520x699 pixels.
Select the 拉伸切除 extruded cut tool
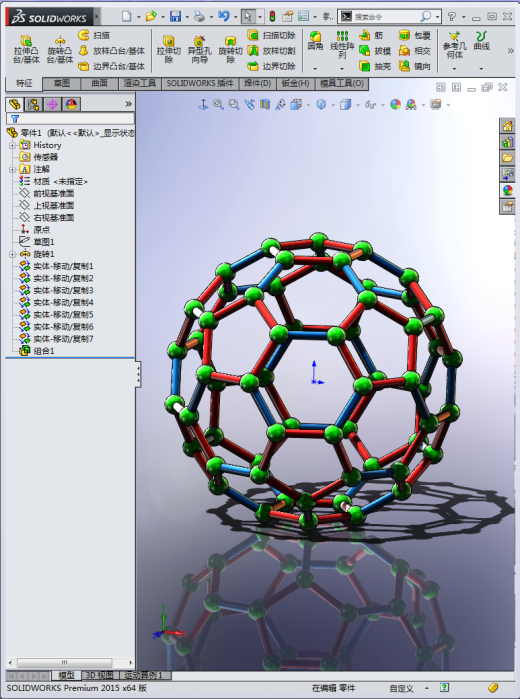[169, 49]
